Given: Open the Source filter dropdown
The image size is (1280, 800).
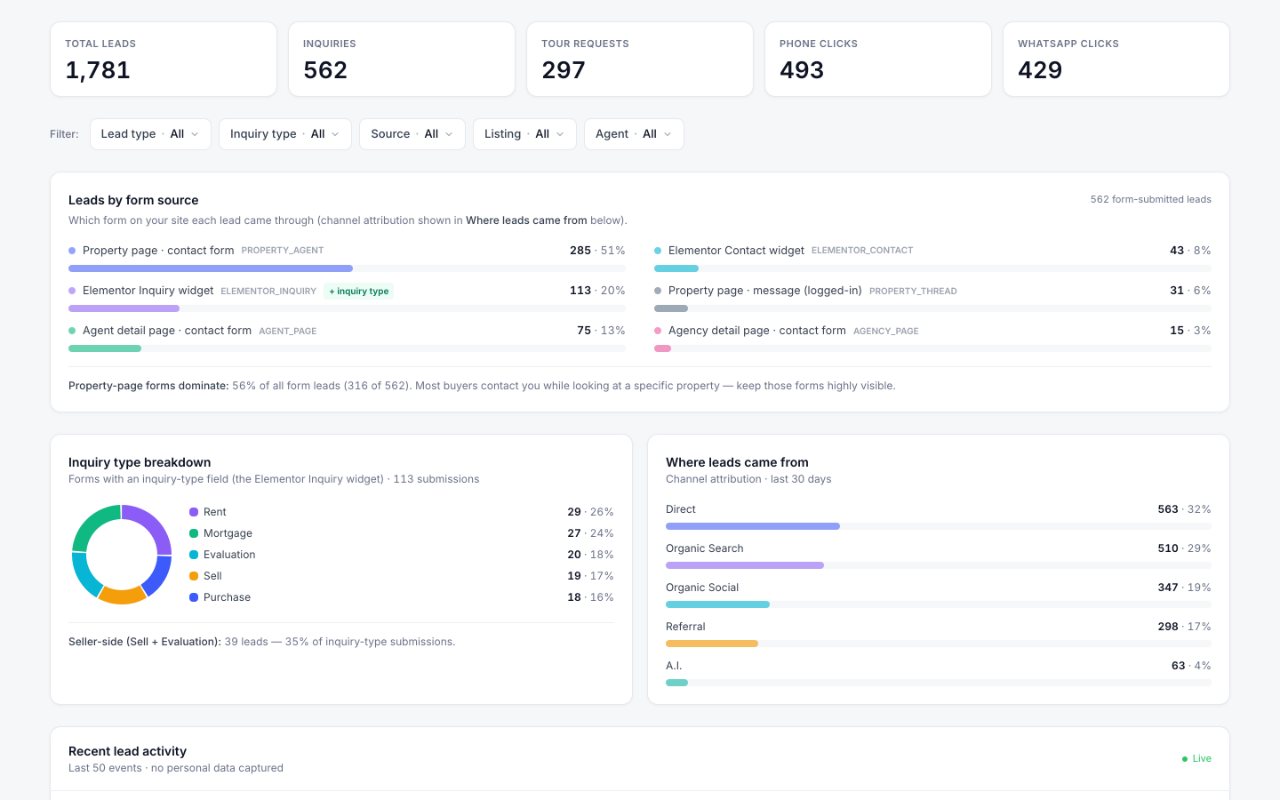Looking at the screenshot, I should click(412, 134).
